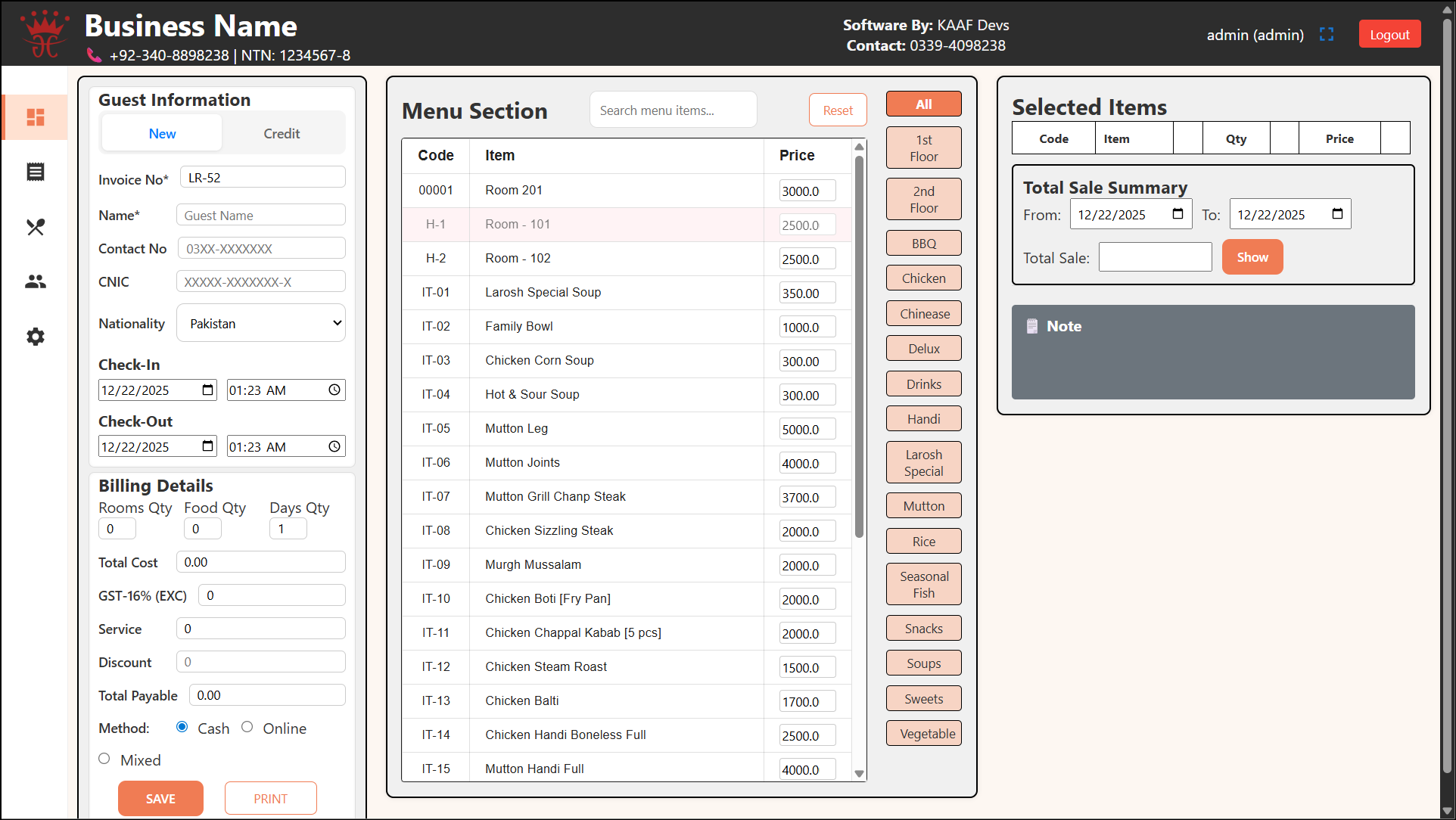Select Online payment method
The width and height of the screenshot is (1456, 820).
tap(247, 727)
